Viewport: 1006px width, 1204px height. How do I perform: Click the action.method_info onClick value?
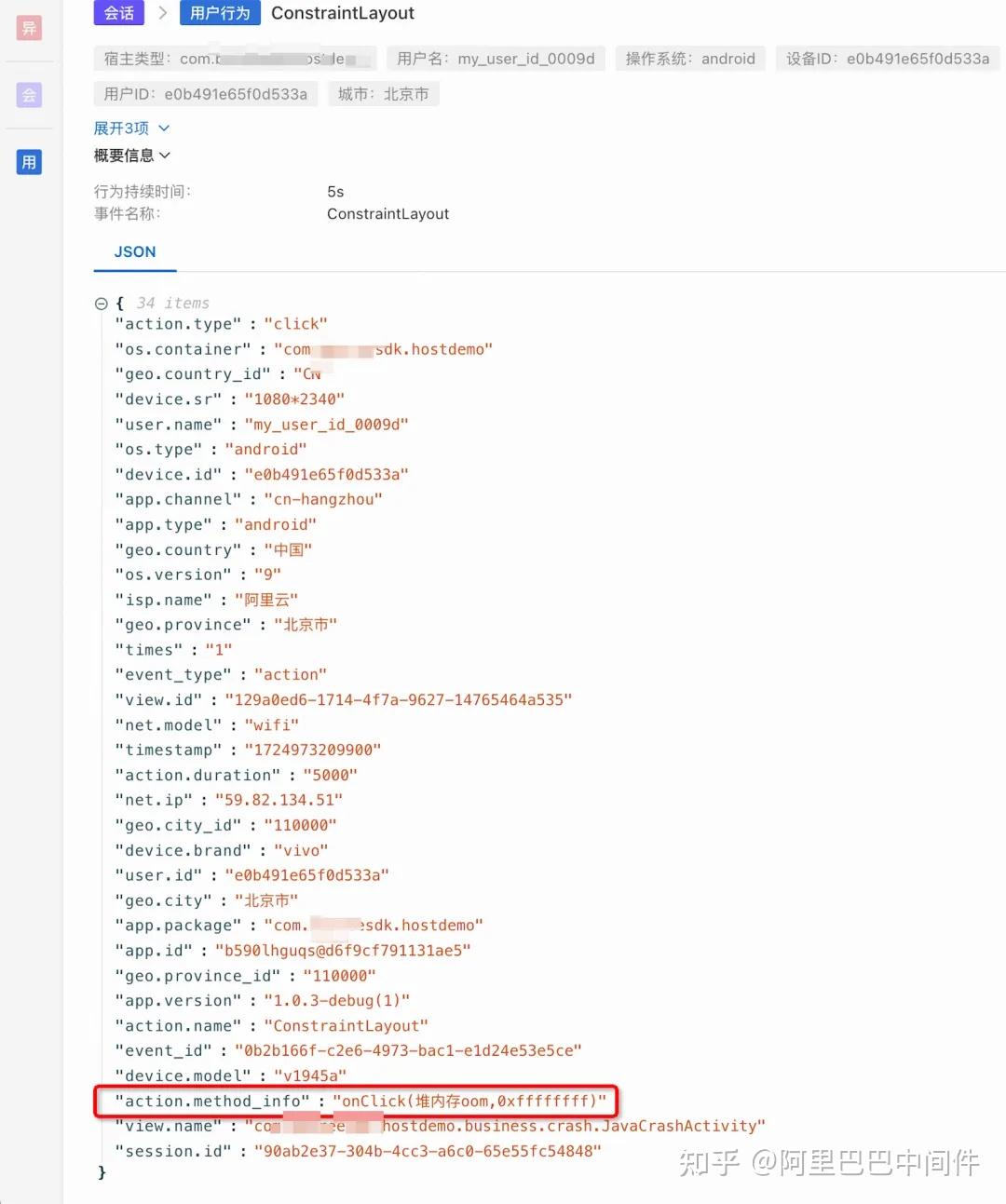pyautogui.click(x=469, y=1102)
